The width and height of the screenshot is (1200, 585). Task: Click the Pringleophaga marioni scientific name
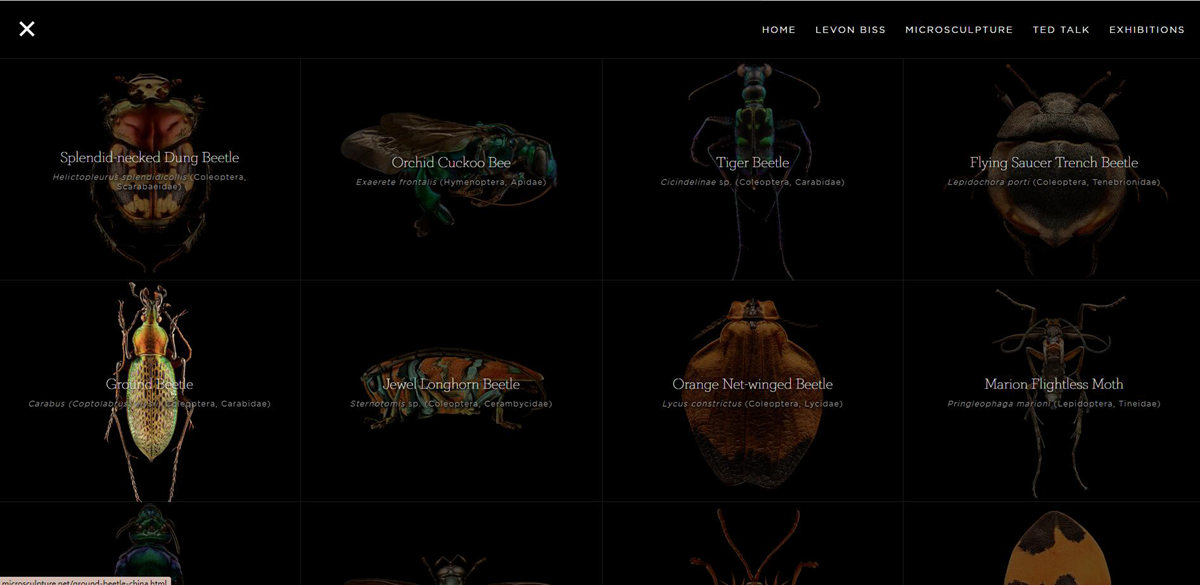[x=998, y=404]
